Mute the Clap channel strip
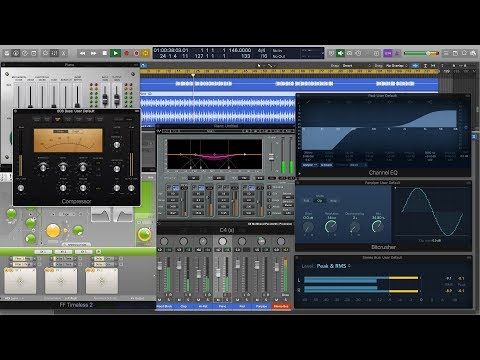The width and height of the screenshot is (480, 360). coord(179,300)
